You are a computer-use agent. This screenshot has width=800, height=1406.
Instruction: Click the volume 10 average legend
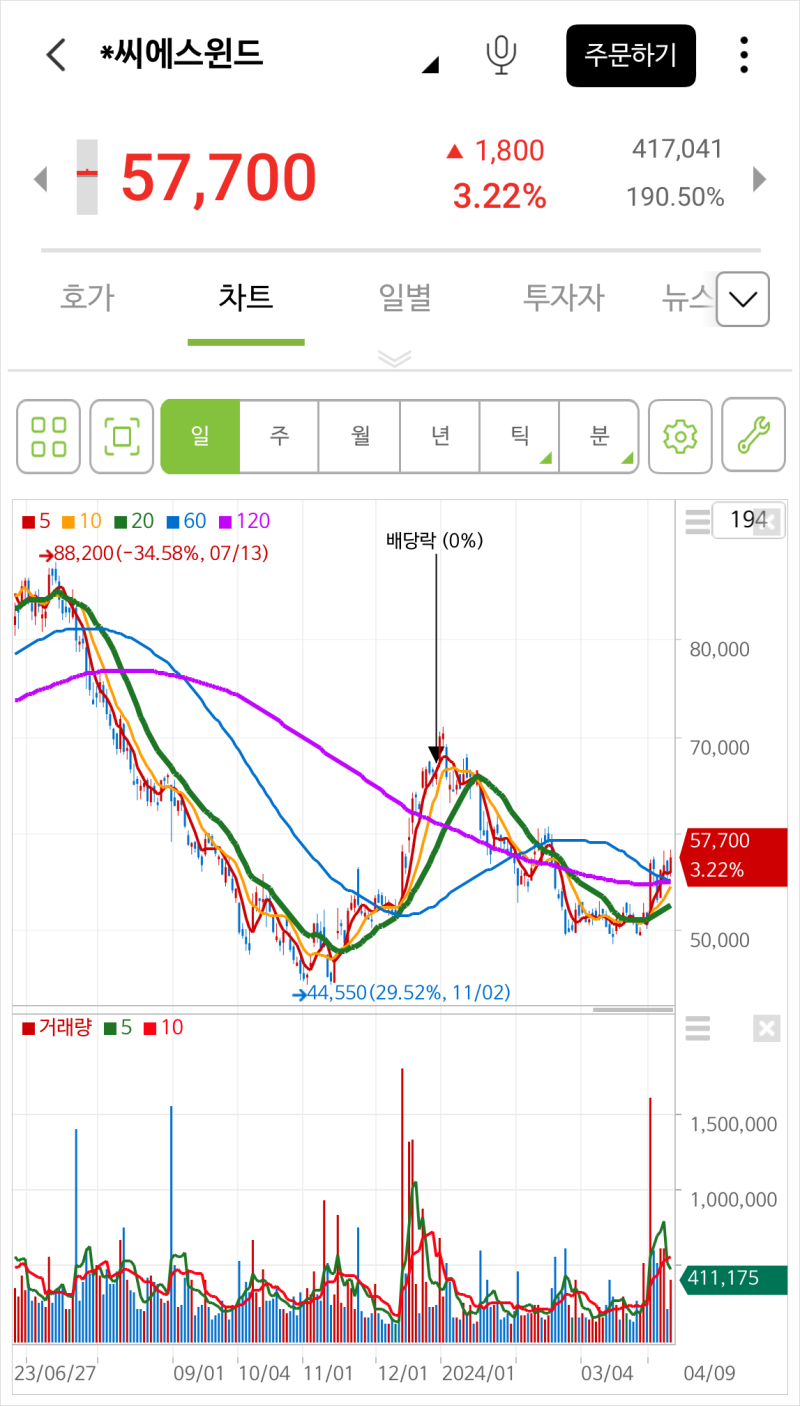(x=163, y=1027)
